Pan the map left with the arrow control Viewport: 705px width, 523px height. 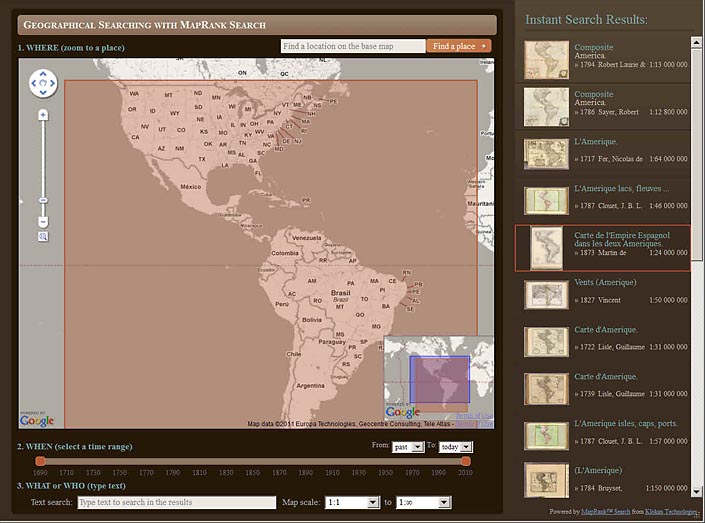tap(33, 84)
